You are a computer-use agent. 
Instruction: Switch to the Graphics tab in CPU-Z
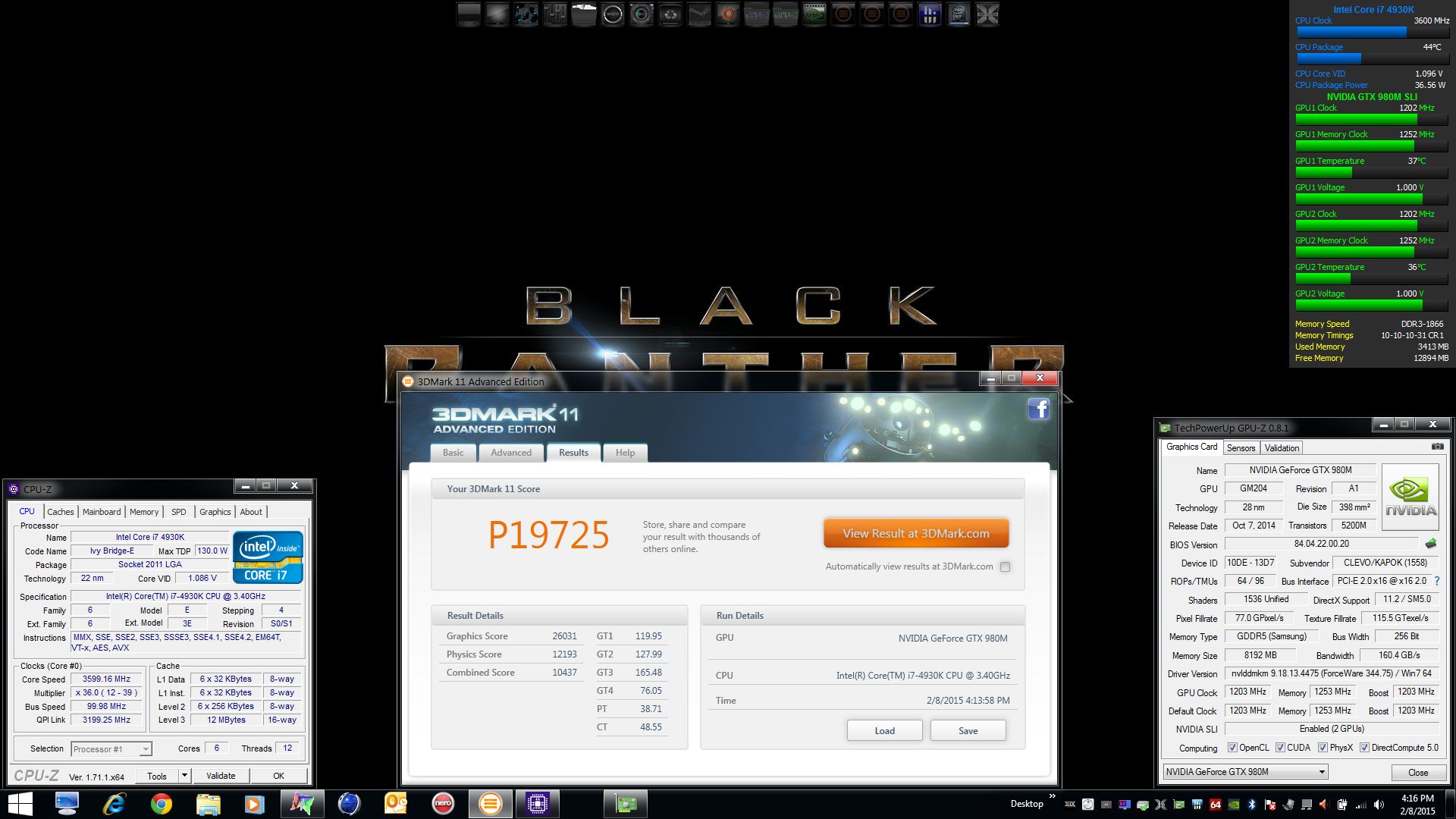(x=215, y=512)
